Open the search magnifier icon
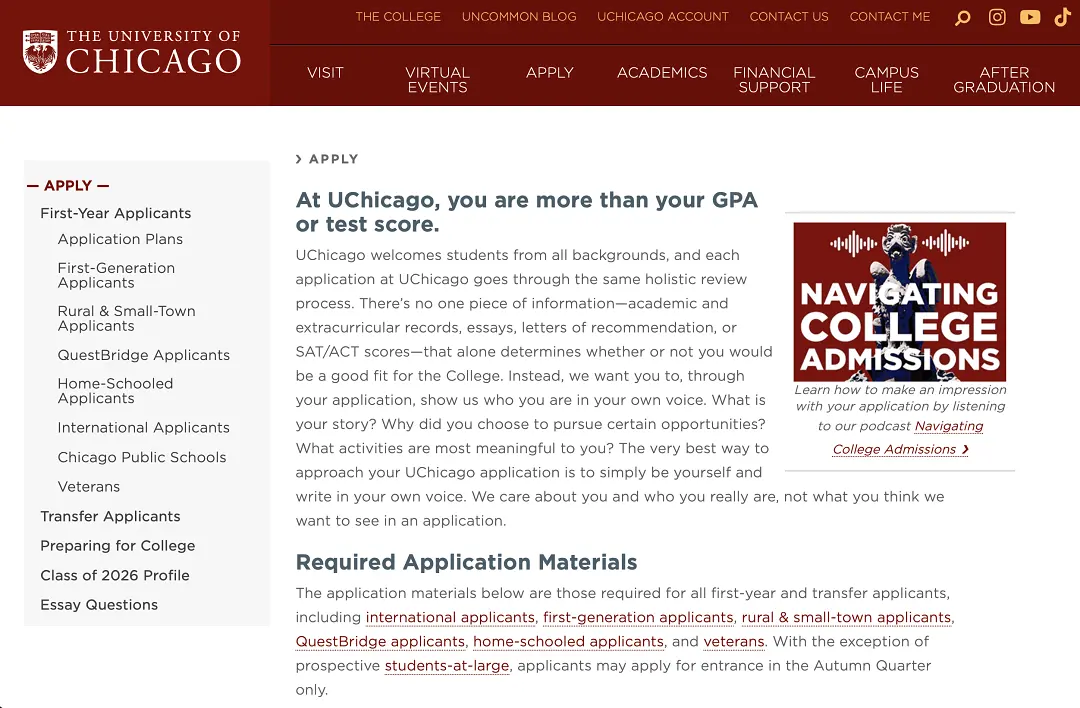The width and height of the screenshot is (1080, 708). 963,17
